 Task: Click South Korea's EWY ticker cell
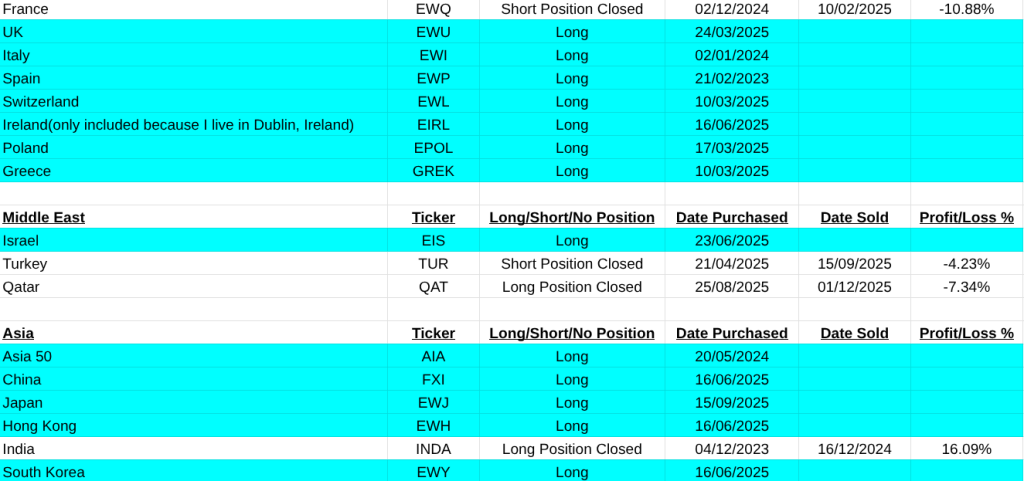click(433, 472)
